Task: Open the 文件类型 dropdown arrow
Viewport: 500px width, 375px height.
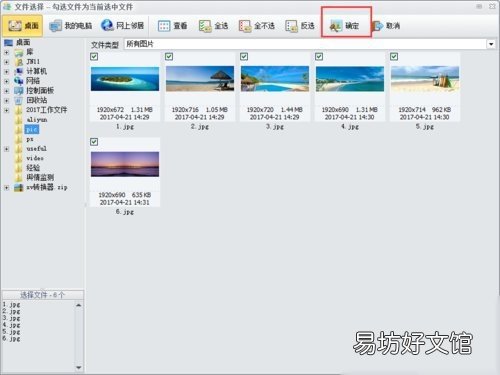Action: pos(491,44)
